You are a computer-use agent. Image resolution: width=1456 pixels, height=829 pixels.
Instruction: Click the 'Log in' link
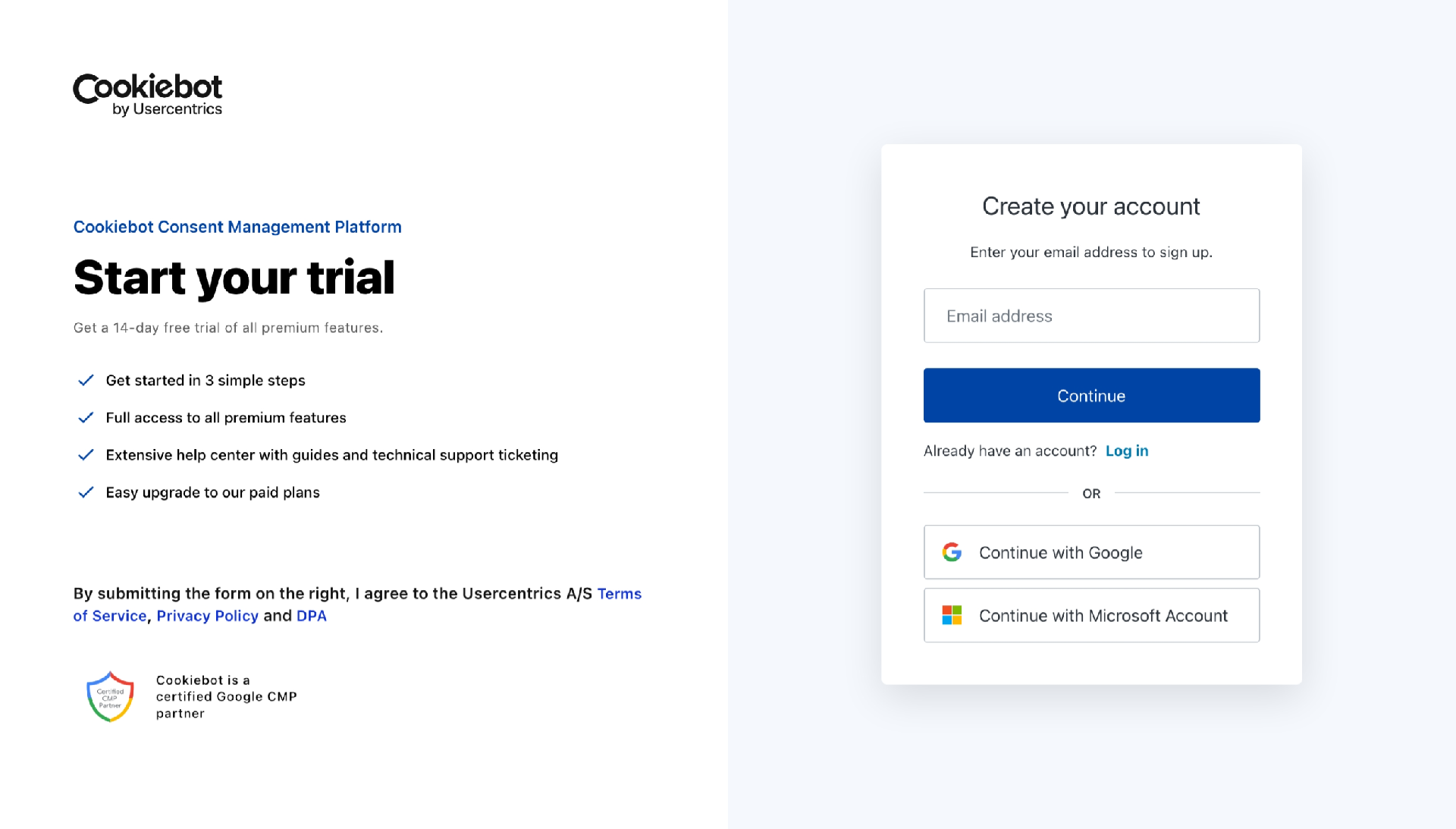click(x=1127, y=450)
